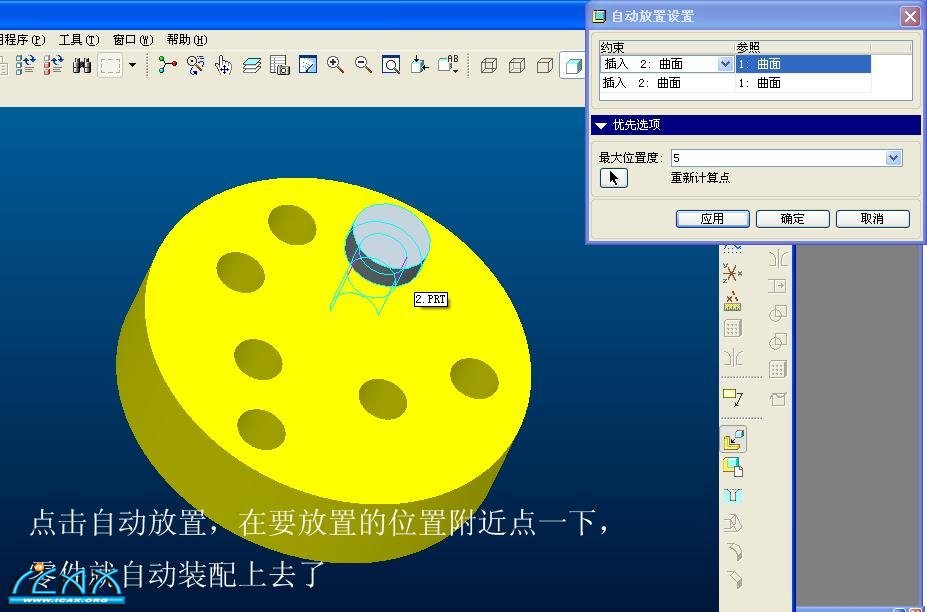Toggle wireframe display mode
Screen dimensions: 927x612
(489, 66)
